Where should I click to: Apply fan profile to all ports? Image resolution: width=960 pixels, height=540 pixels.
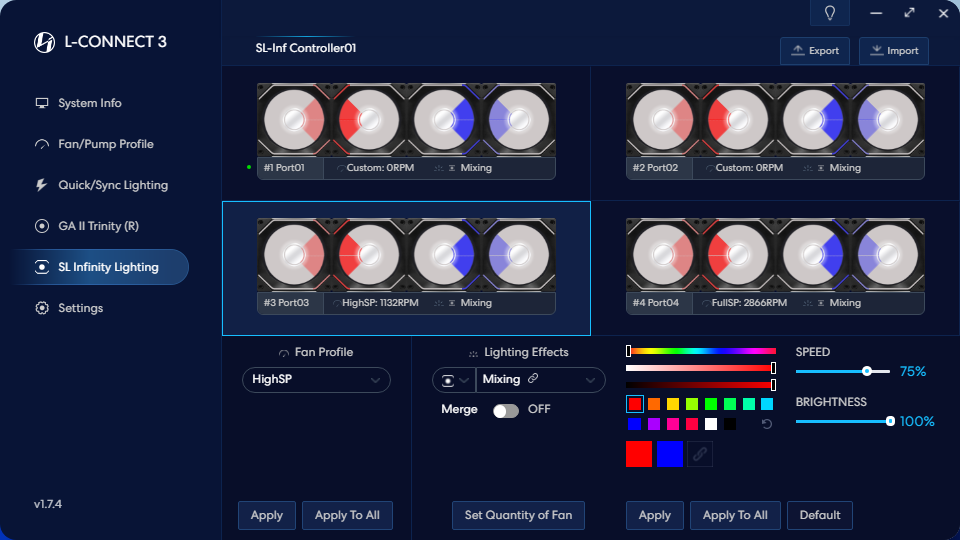click(347, 515)
